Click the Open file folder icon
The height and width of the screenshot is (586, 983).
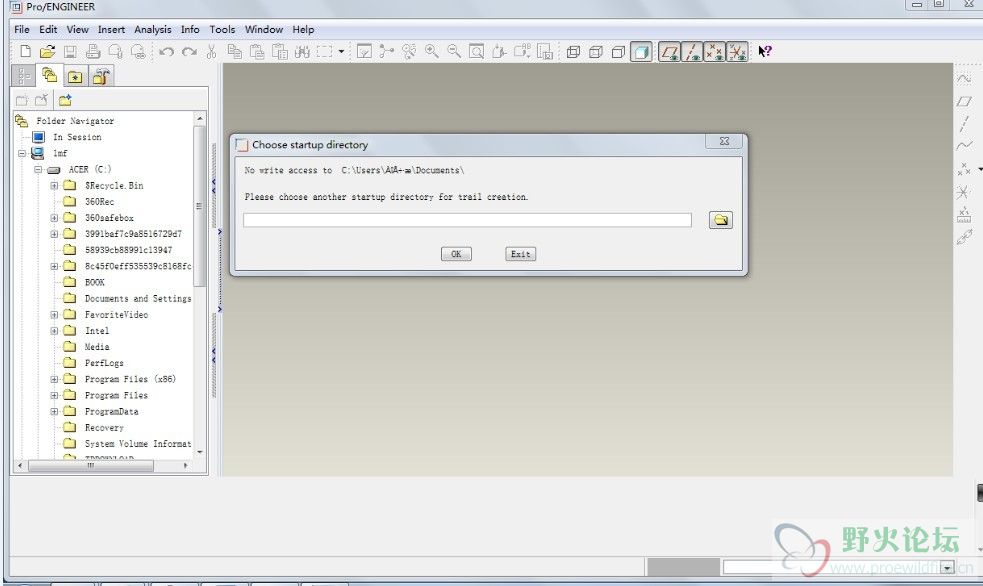click(x=48, y=51)
